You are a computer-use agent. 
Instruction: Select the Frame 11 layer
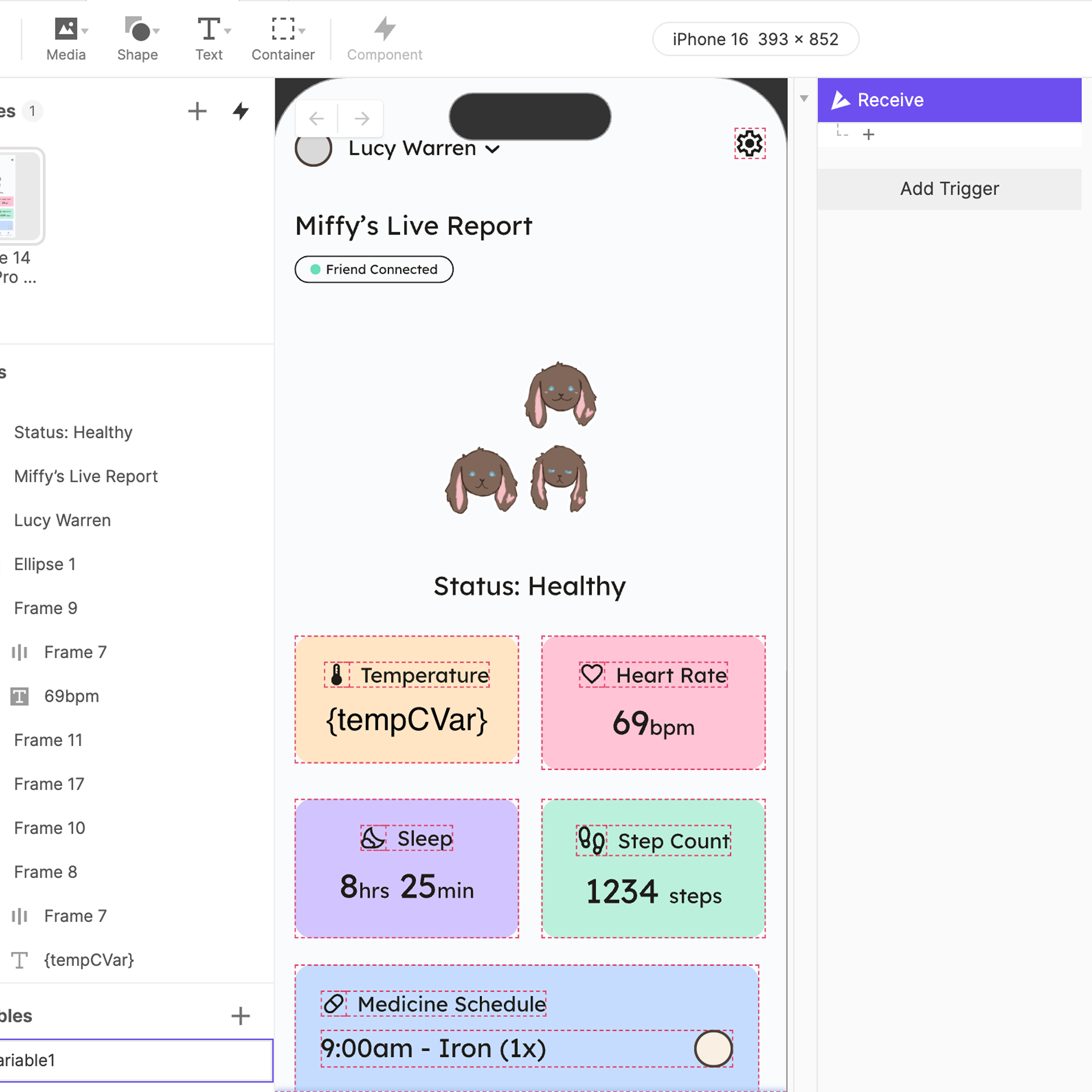click(x=49, y=740)
